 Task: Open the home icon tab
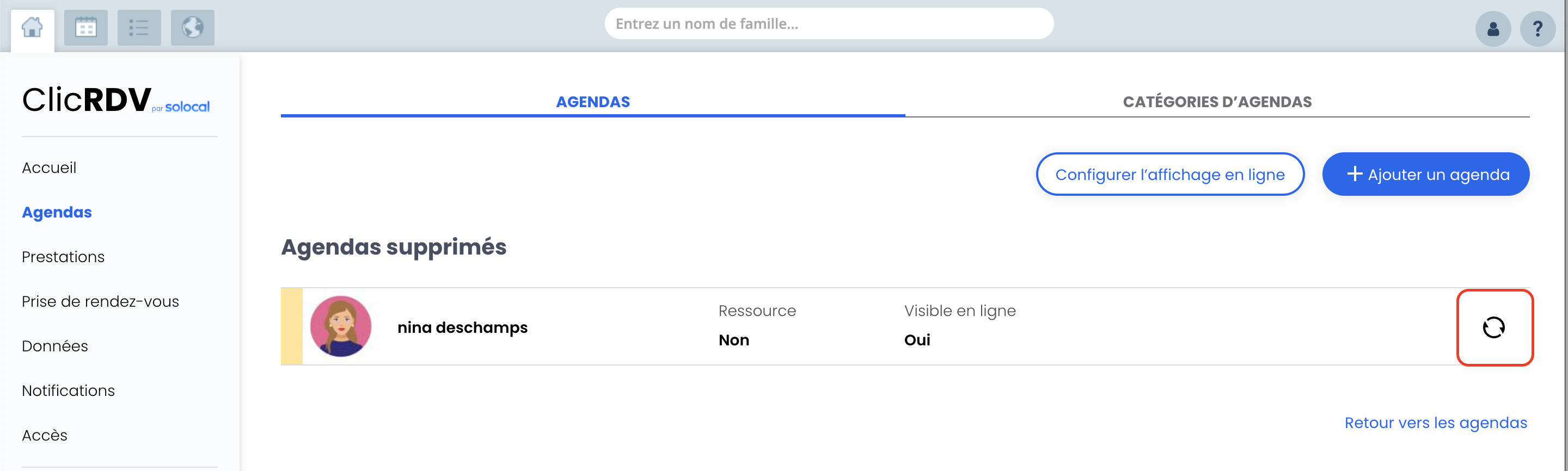point(32,28)
